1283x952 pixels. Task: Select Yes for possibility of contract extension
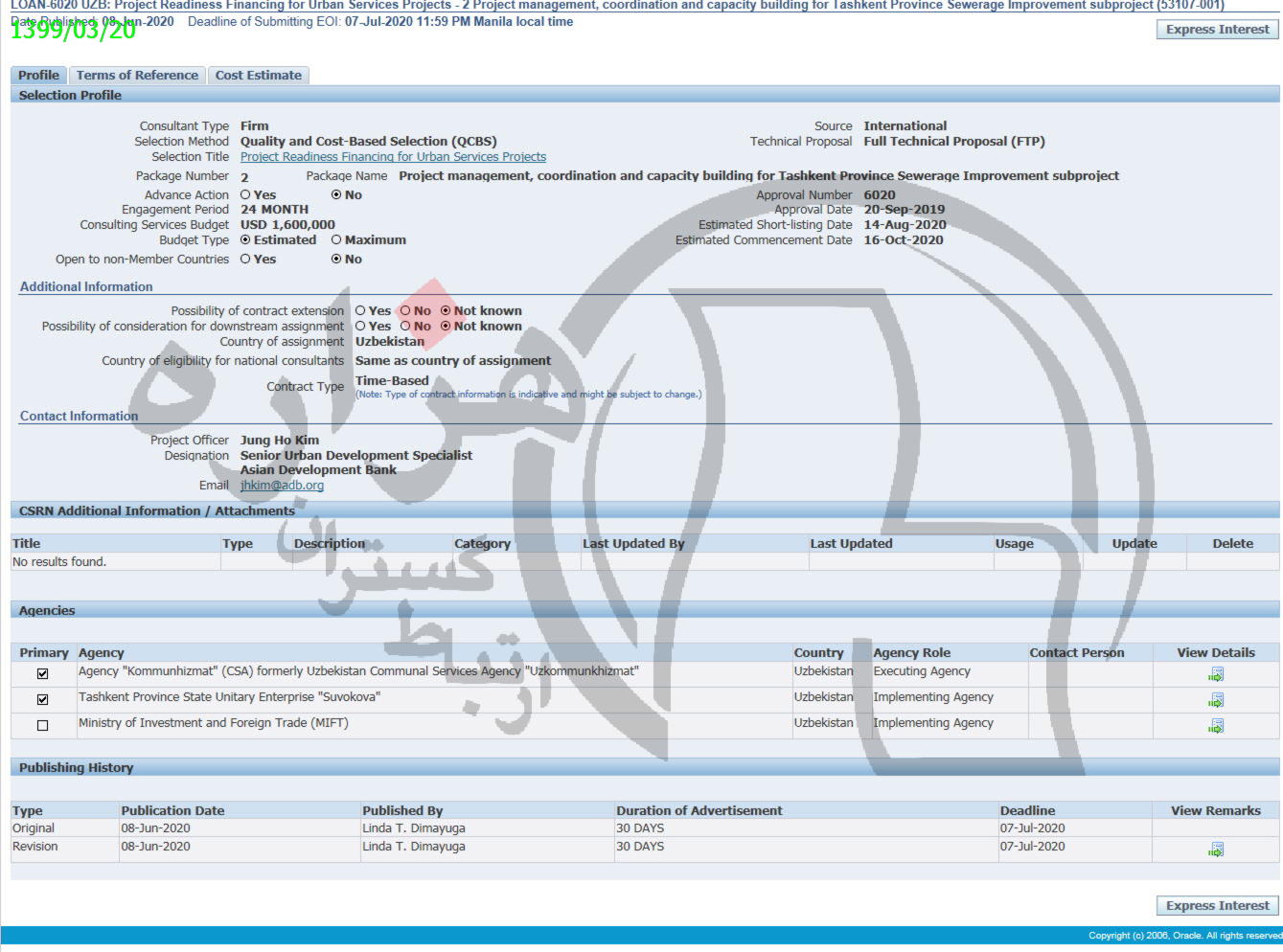click(360, 310)
